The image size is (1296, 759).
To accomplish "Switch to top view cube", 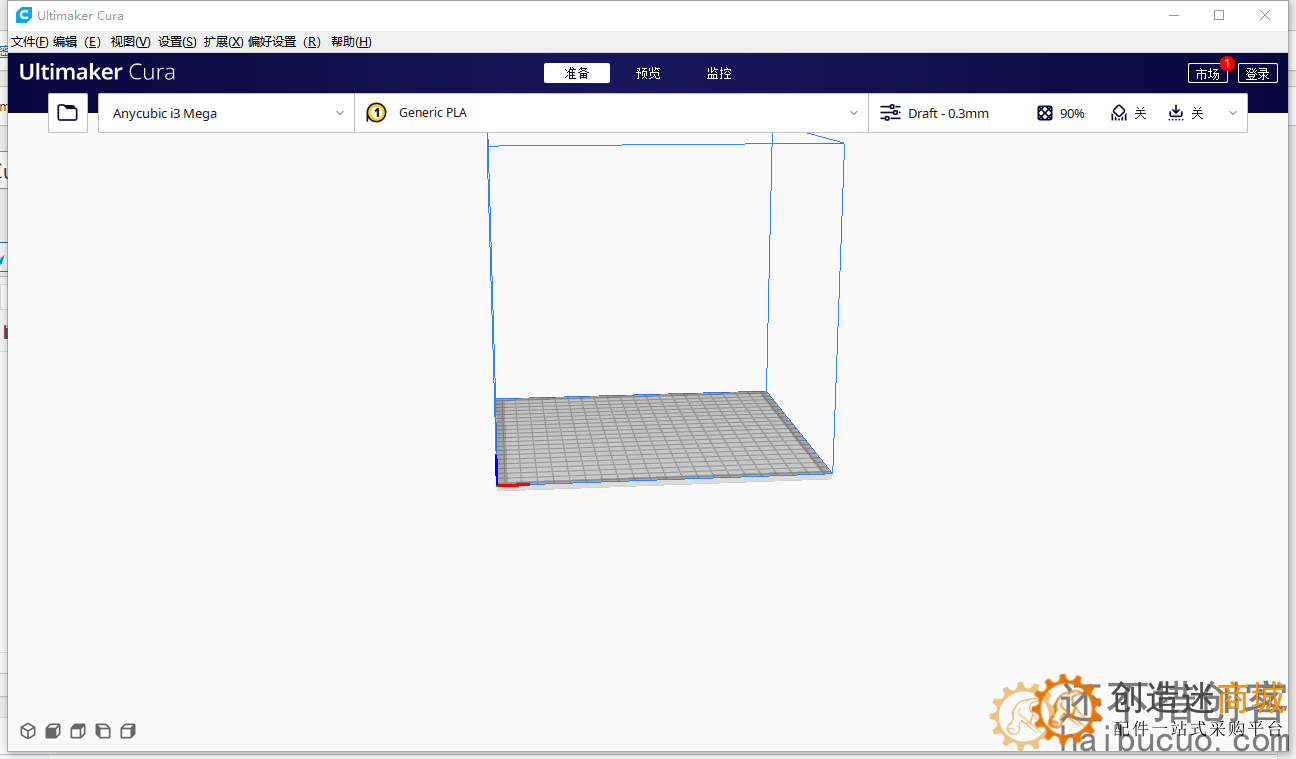I will tap(78, 731).
